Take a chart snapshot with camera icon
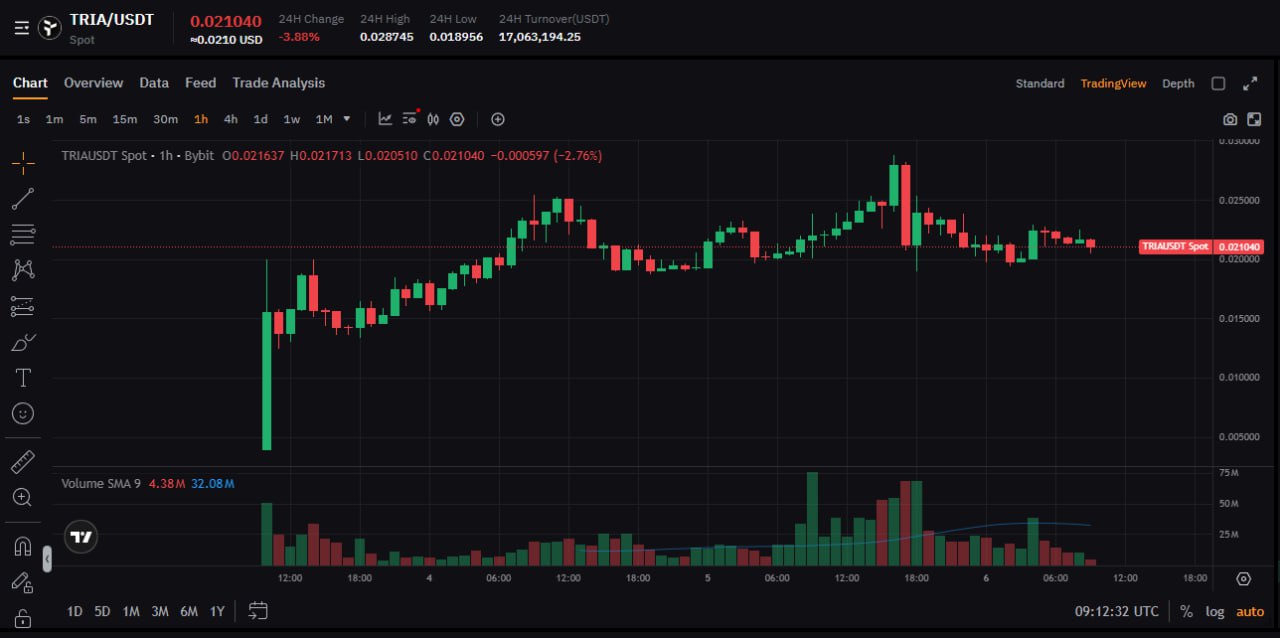 (1230, 119)
